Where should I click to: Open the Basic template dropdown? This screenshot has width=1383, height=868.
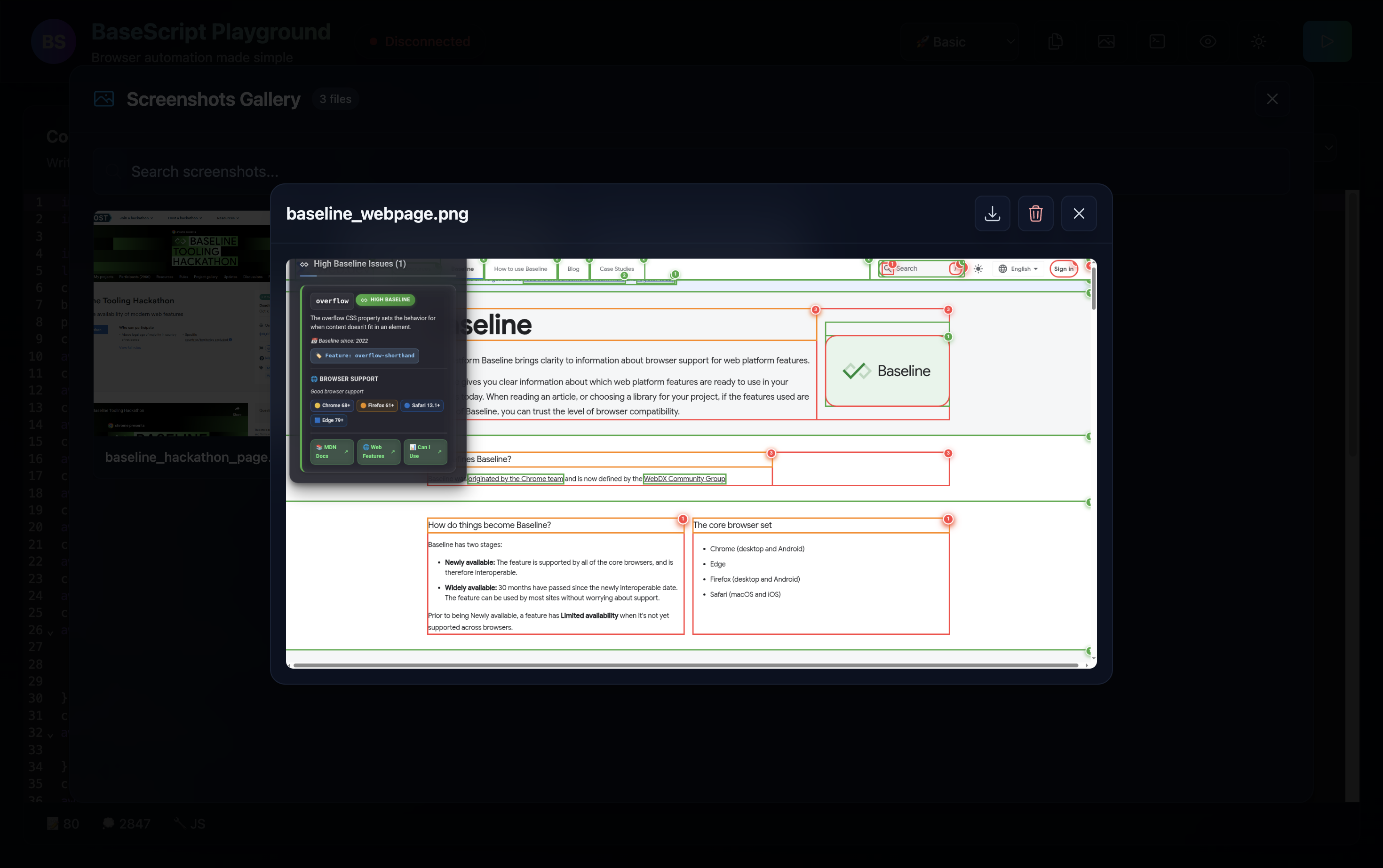(x=959, y=41)
